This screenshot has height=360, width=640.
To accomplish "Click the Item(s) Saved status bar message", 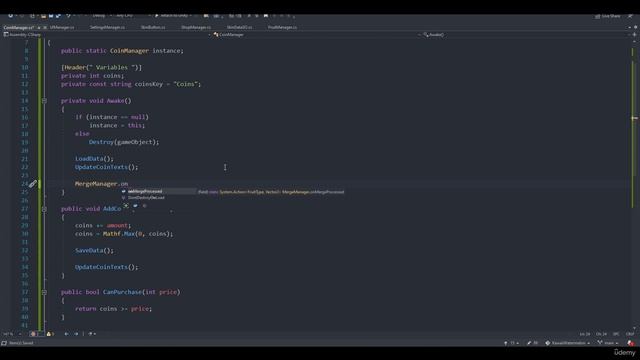I will [21, 343].
